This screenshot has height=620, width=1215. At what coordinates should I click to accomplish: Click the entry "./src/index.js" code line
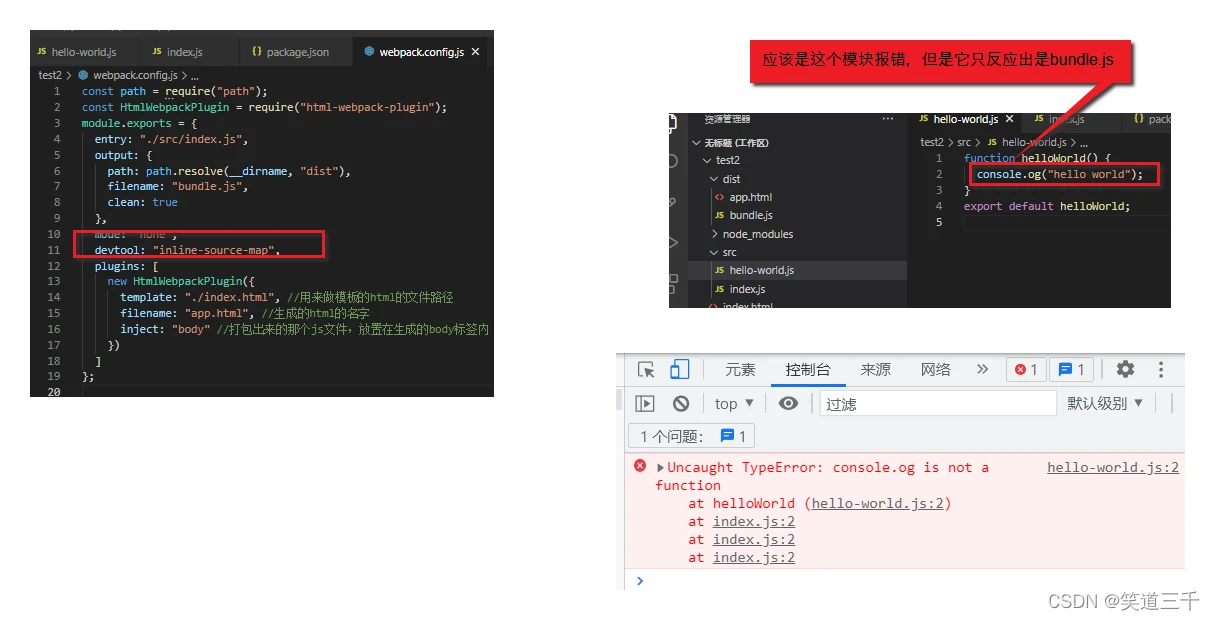pos(171,139)
